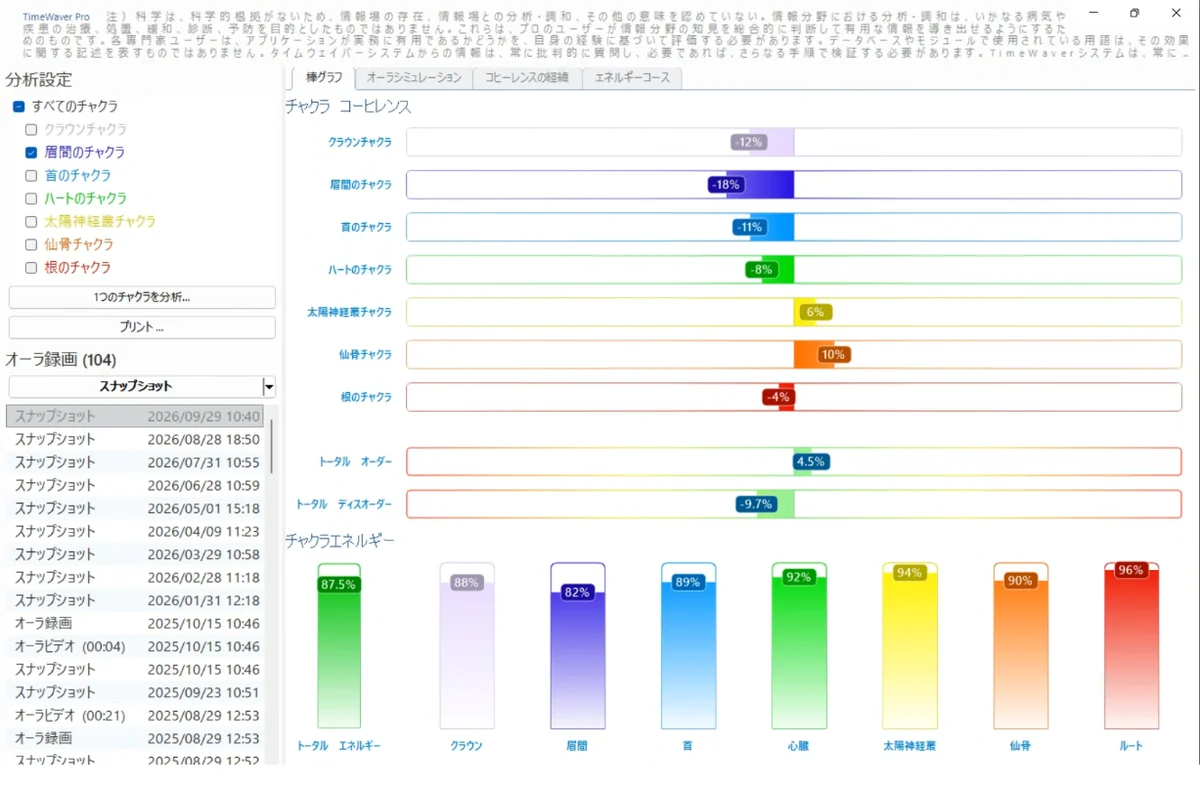Select the snapshot dated 2026/09/29 10:40
Viewport: 1200px width, 792px height.
coord(136,416)
